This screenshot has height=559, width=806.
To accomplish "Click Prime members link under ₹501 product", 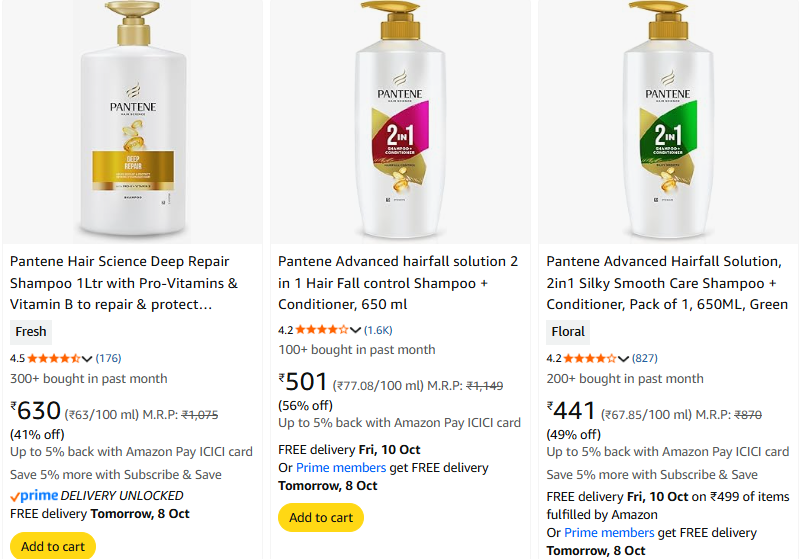I will (340, 467).
